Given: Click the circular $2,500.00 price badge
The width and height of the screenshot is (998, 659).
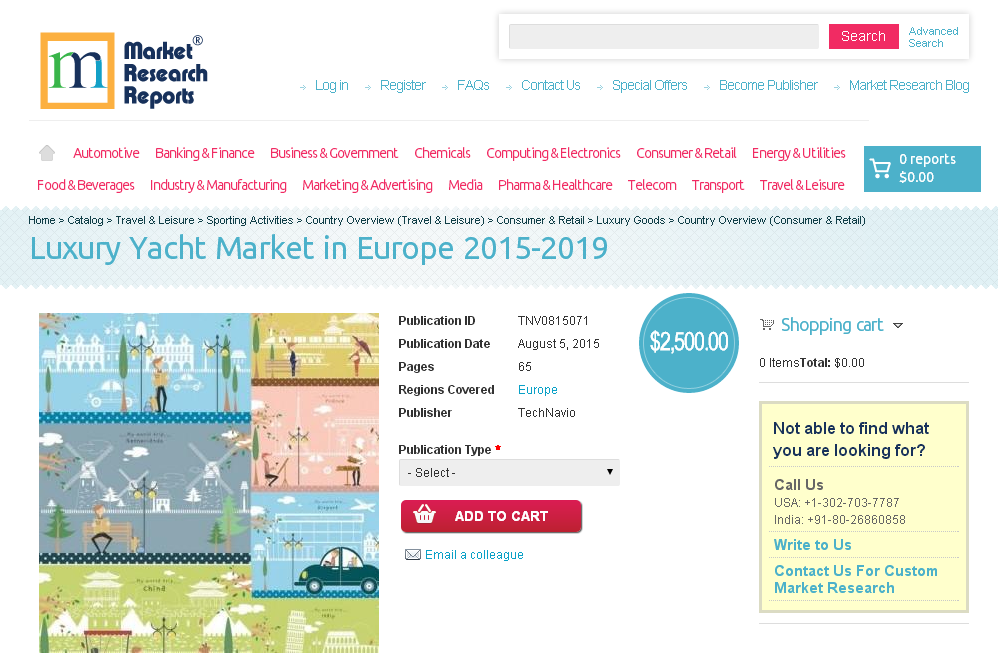Looking at the screenshot, I should 688,342.
